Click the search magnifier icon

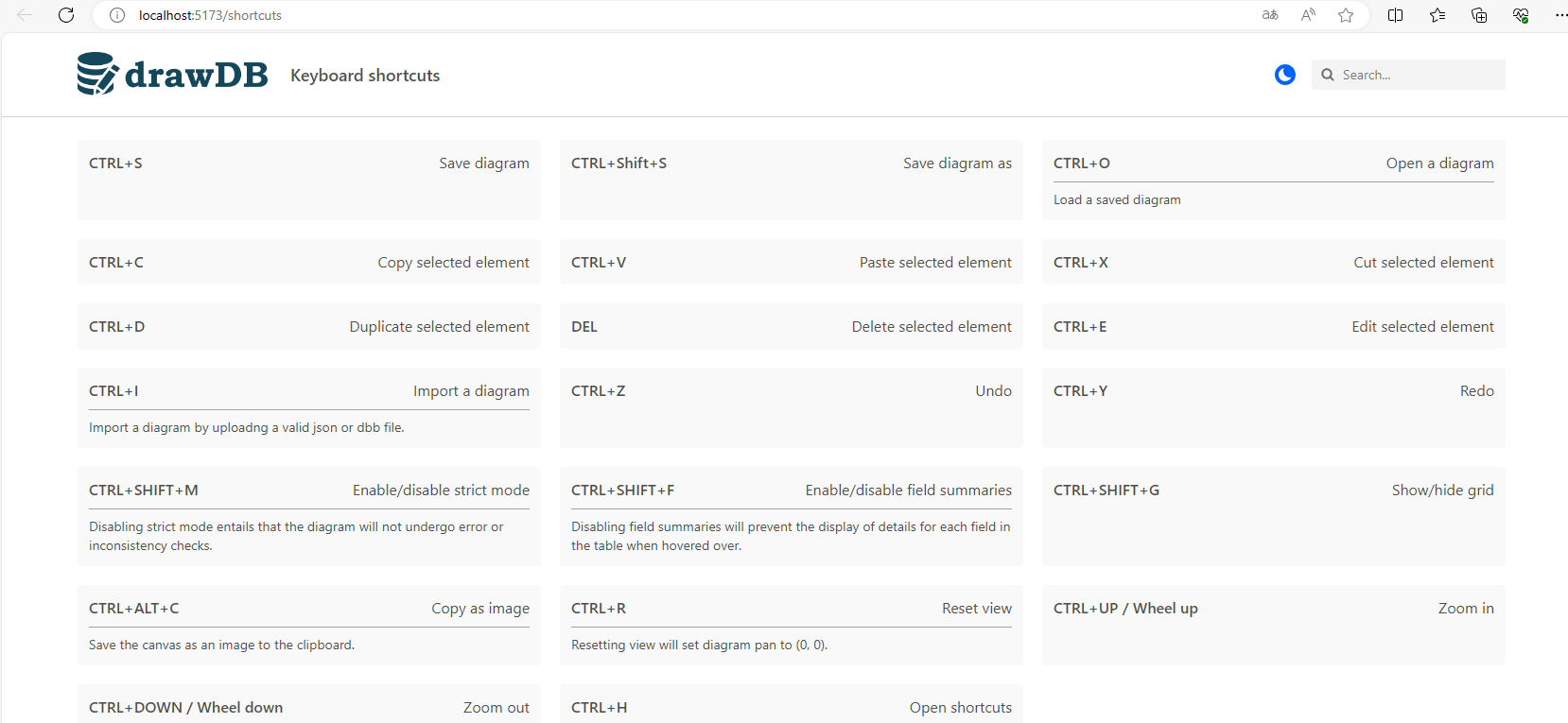point(1328,75)
